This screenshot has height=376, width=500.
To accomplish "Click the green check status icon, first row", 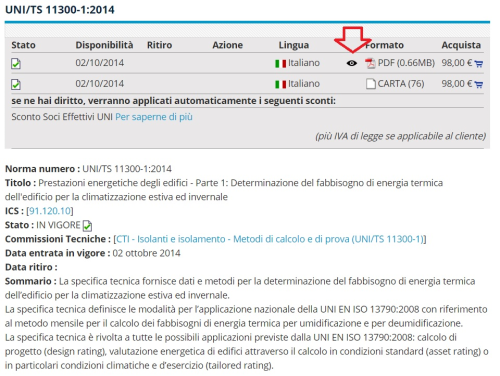I will [16, 63].
